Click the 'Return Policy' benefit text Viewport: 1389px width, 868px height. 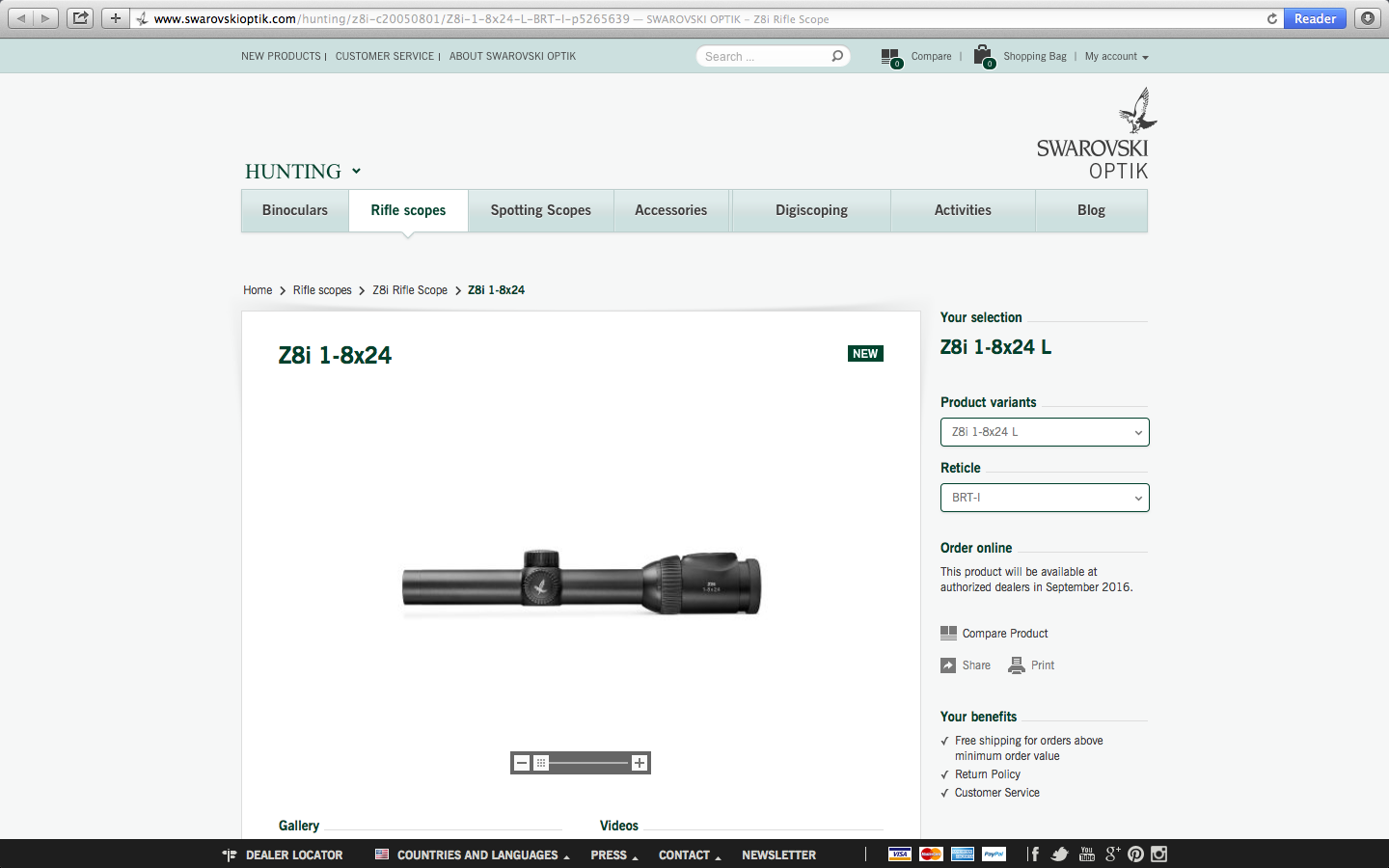click(x=988, y=774)
